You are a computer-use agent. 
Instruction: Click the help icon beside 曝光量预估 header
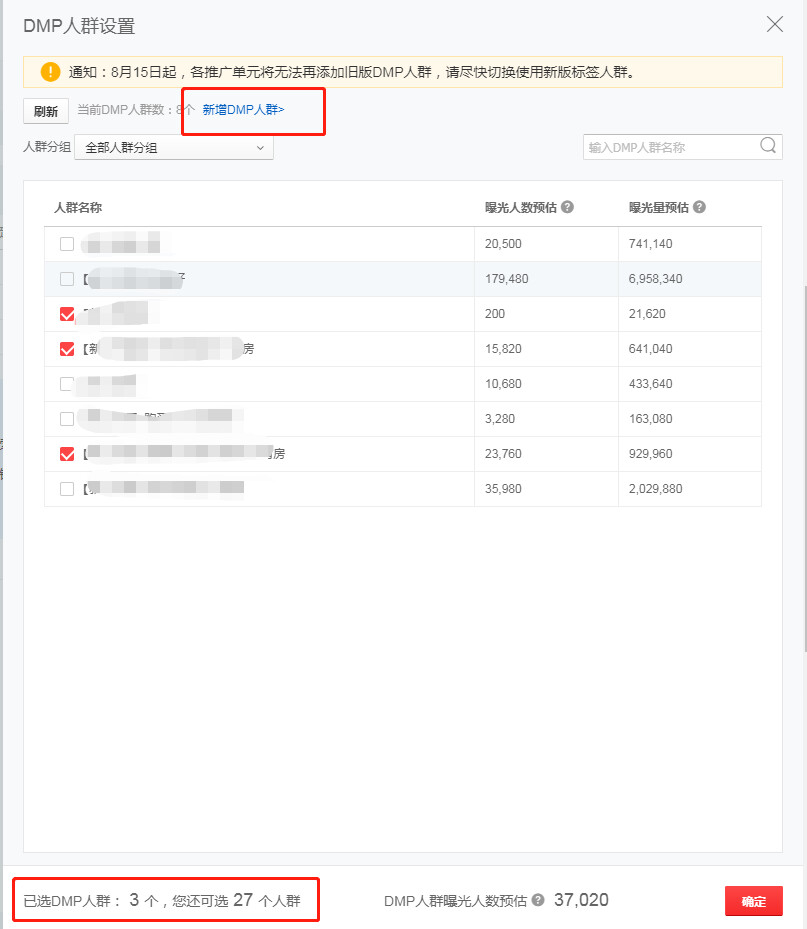pos(699,207)
